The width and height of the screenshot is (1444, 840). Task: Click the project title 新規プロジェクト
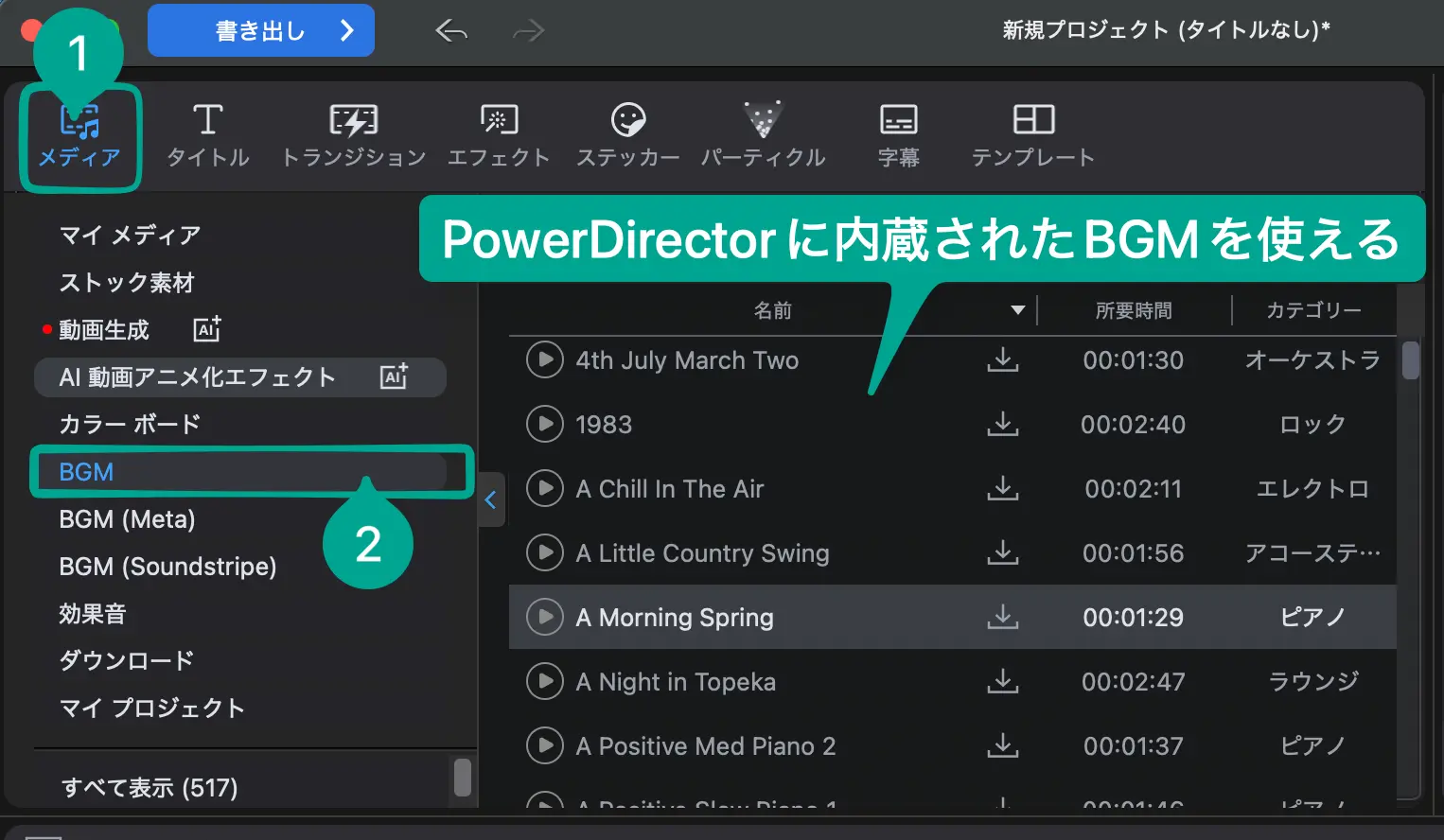pos(1167,30)
